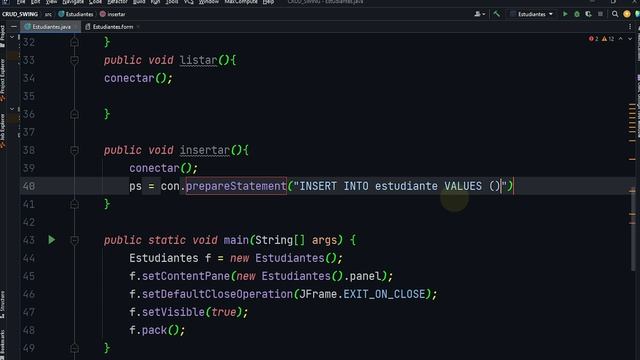Image resolution: width=640 pixels, height=360 pixels.
Task: Open the Structure tool window
Action: (x=2, y=304)
